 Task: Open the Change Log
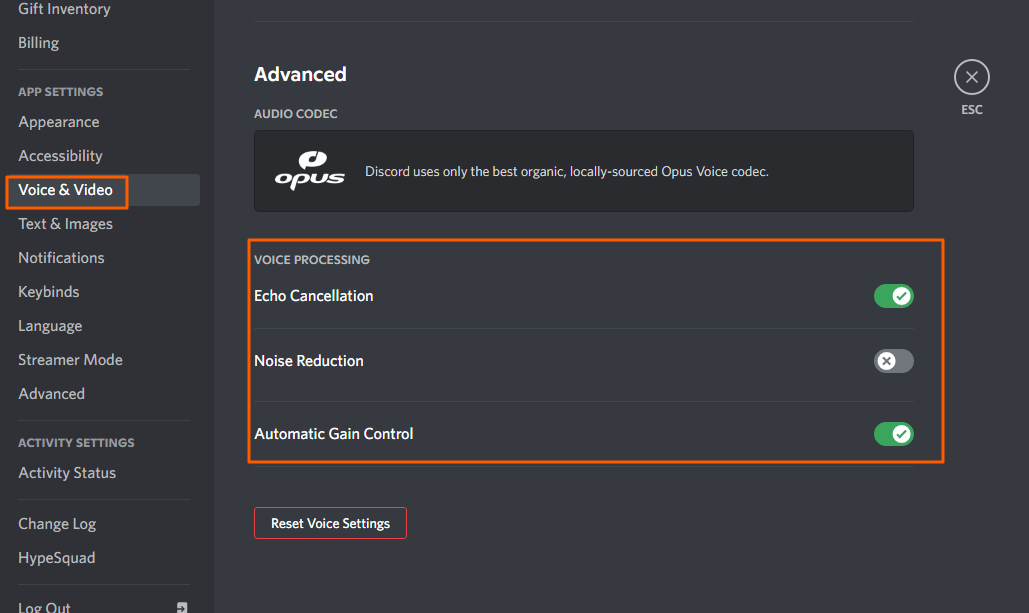tap(57, 523)
